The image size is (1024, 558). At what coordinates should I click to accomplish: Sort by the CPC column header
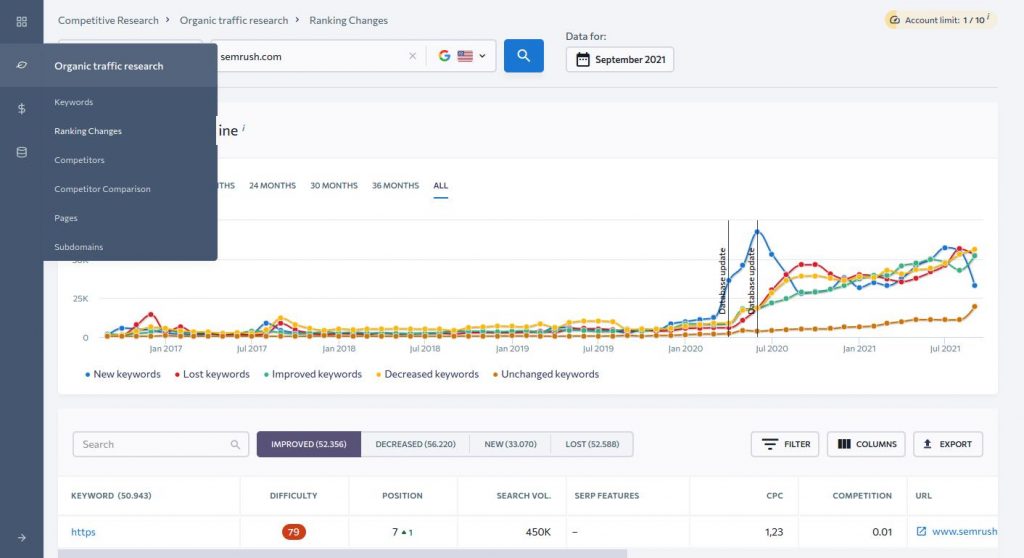point(775,496)
